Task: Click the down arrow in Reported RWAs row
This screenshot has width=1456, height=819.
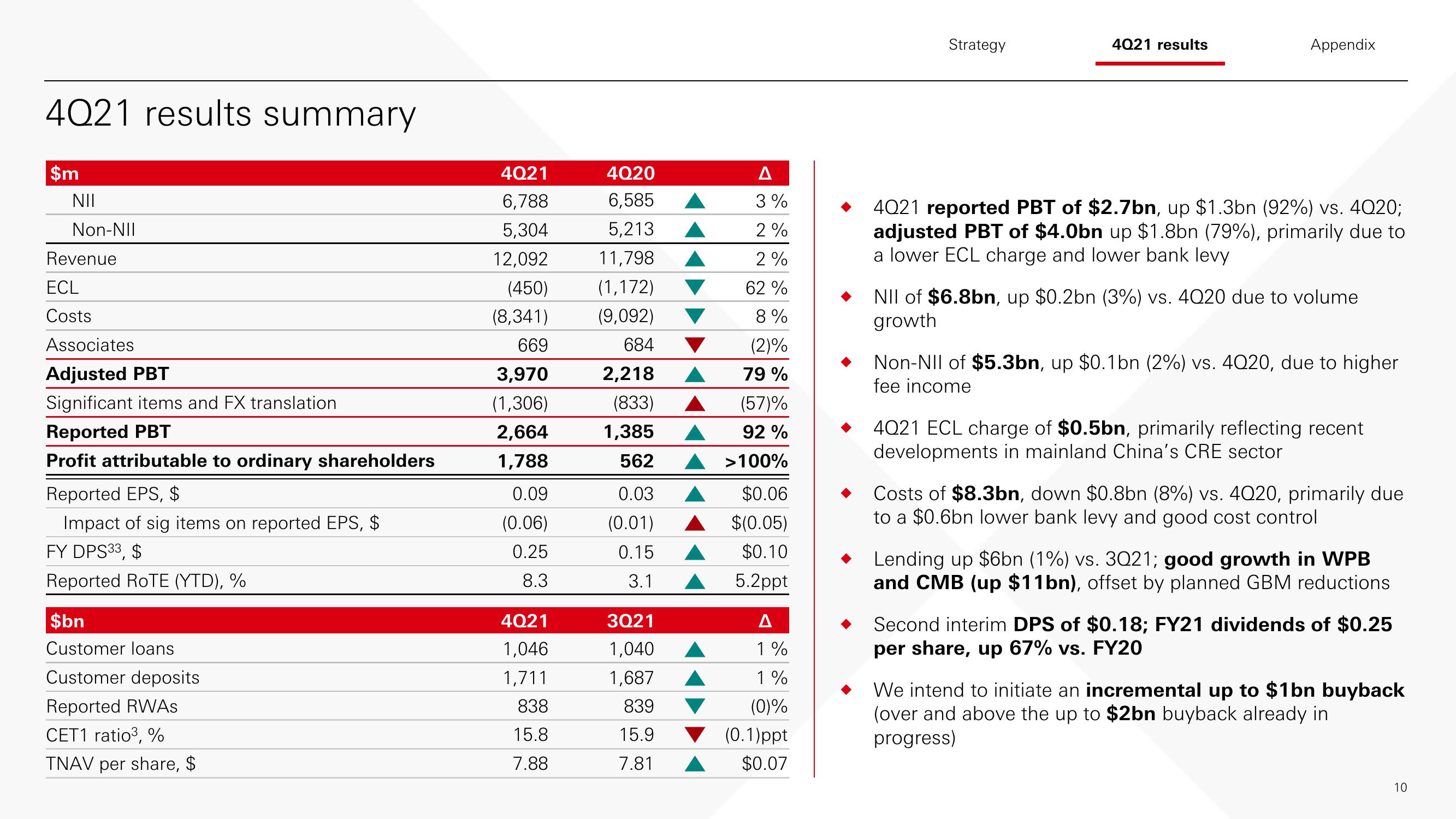Action: pos(695,706)
